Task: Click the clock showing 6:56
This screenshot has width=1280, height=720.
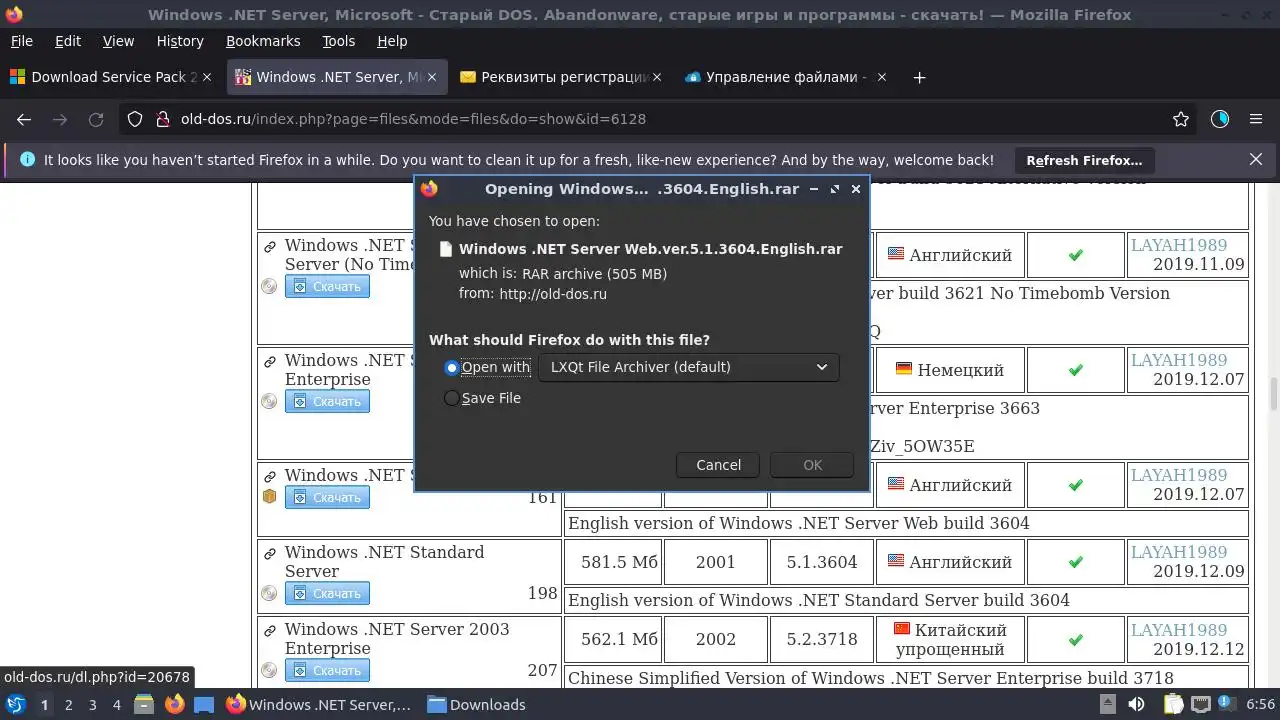Action: [1260, 705]
